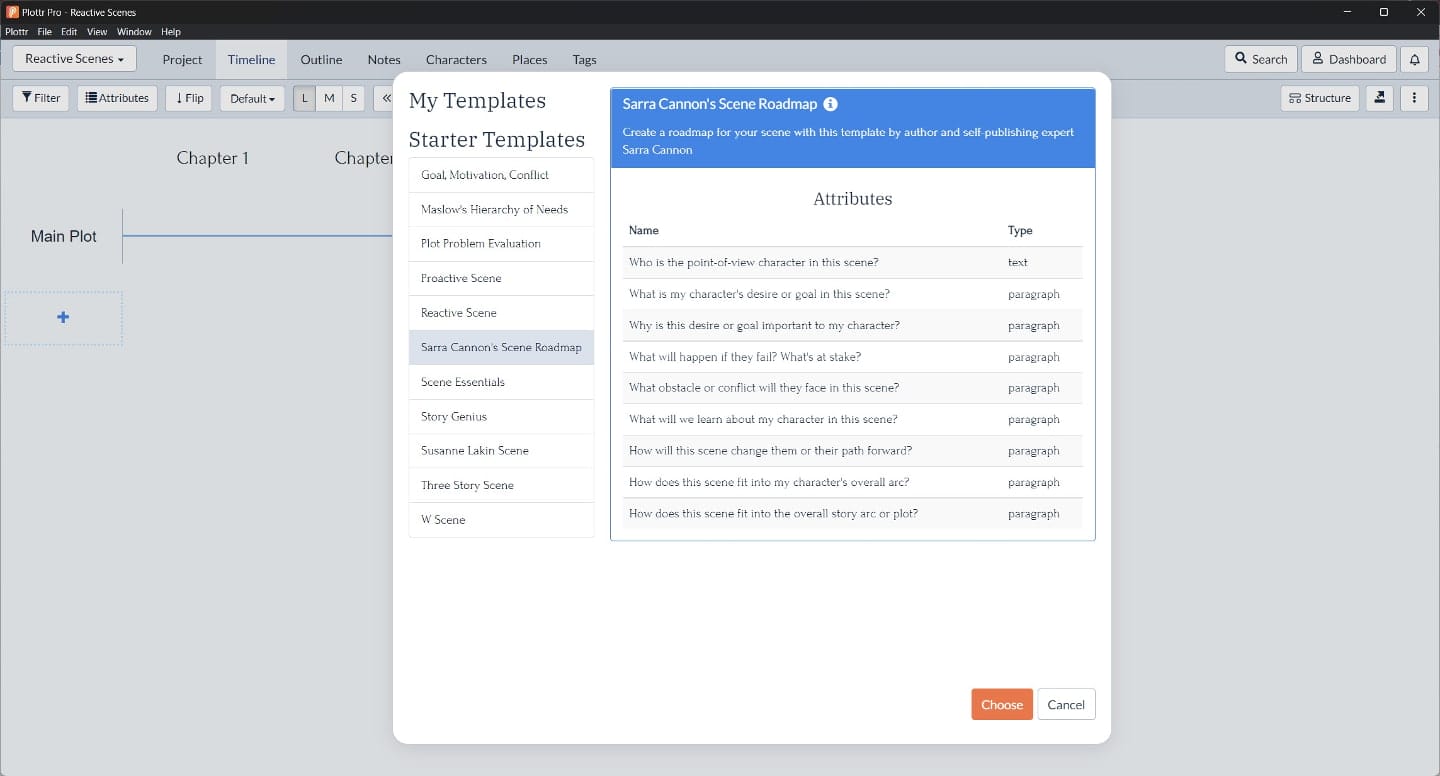This screenshot has width=1440, height=776.
Task: Select medium timeline size M
Action: pyautogui.click(x=329, y=98)
